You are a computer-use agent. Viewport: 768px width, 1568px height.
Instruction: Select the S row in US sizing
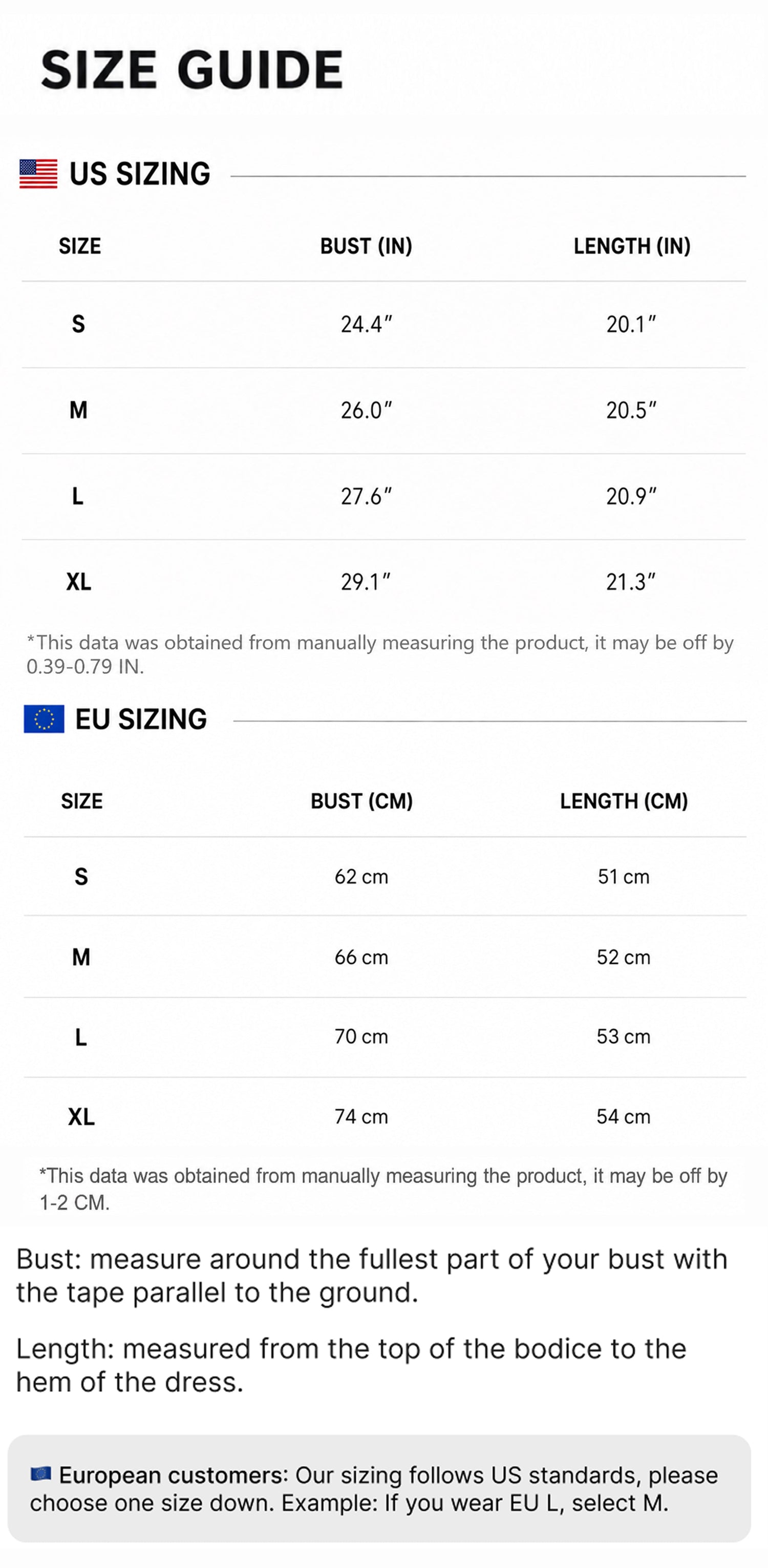(384, 325)
